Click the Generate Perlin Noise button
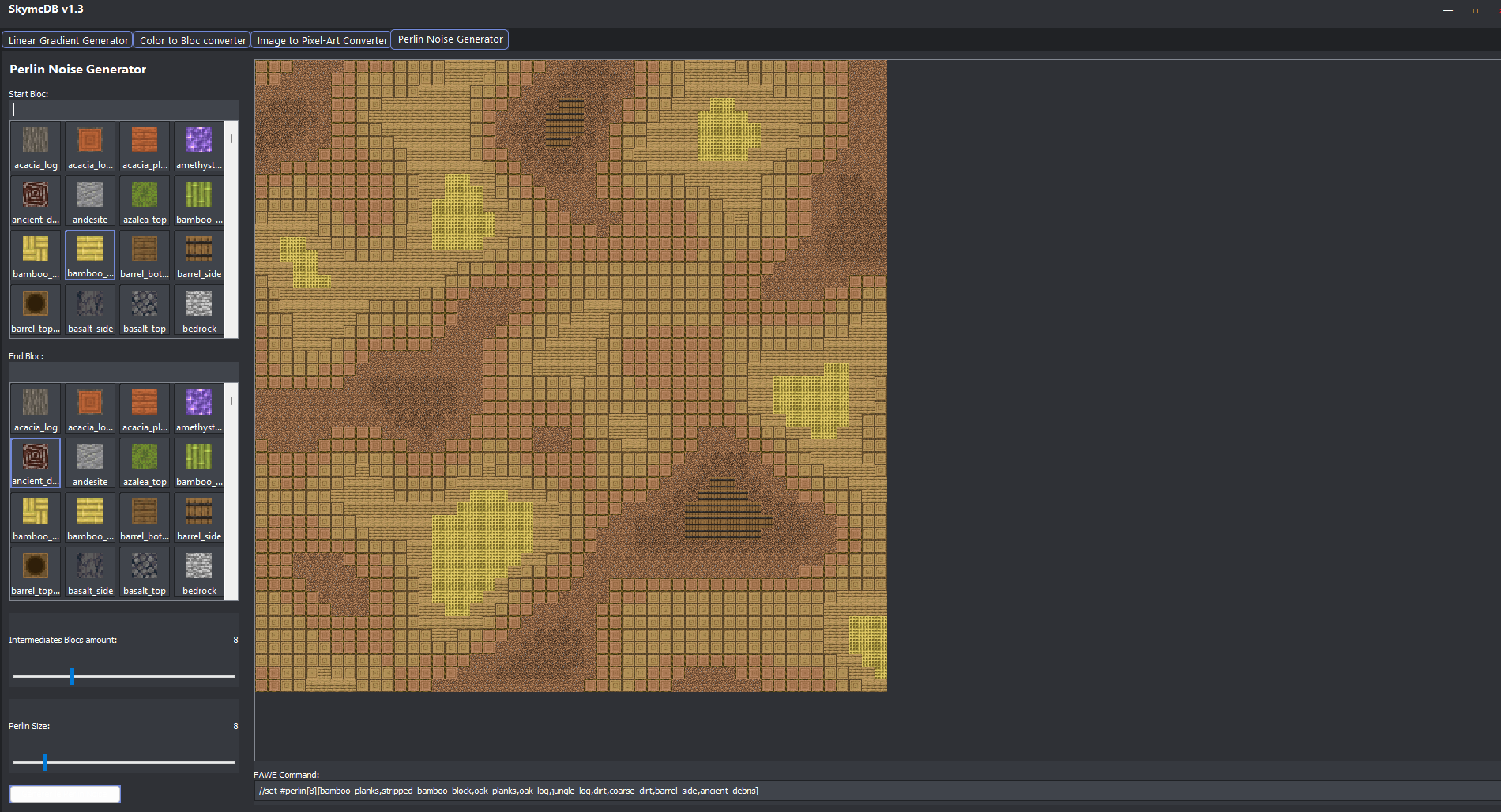Screen dimensions: 1501x812 (65, 794)
